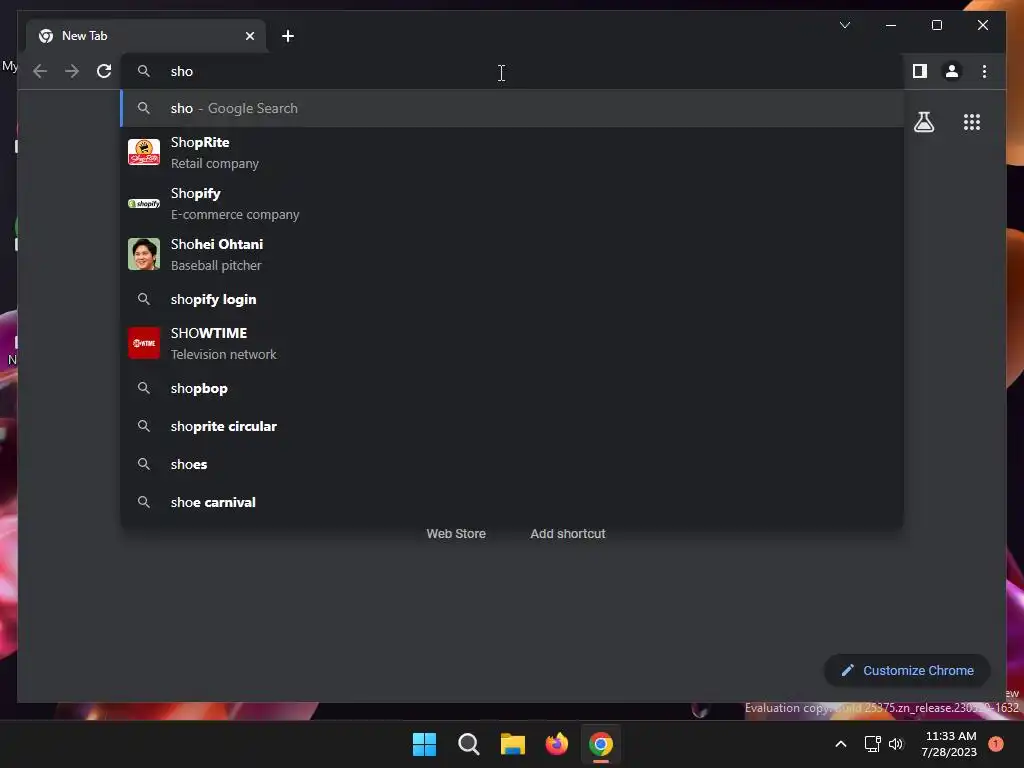Open the Chrome Labs flask icon
The width and height of the screenshot is (1024, 768).
[923, 122]
